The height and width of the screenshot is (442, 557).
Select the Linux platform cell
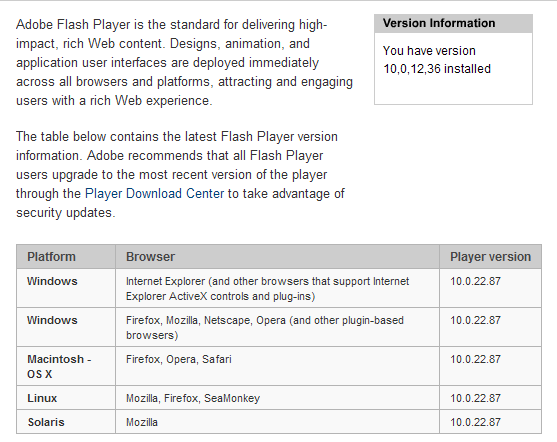click(x=66, y=398)
